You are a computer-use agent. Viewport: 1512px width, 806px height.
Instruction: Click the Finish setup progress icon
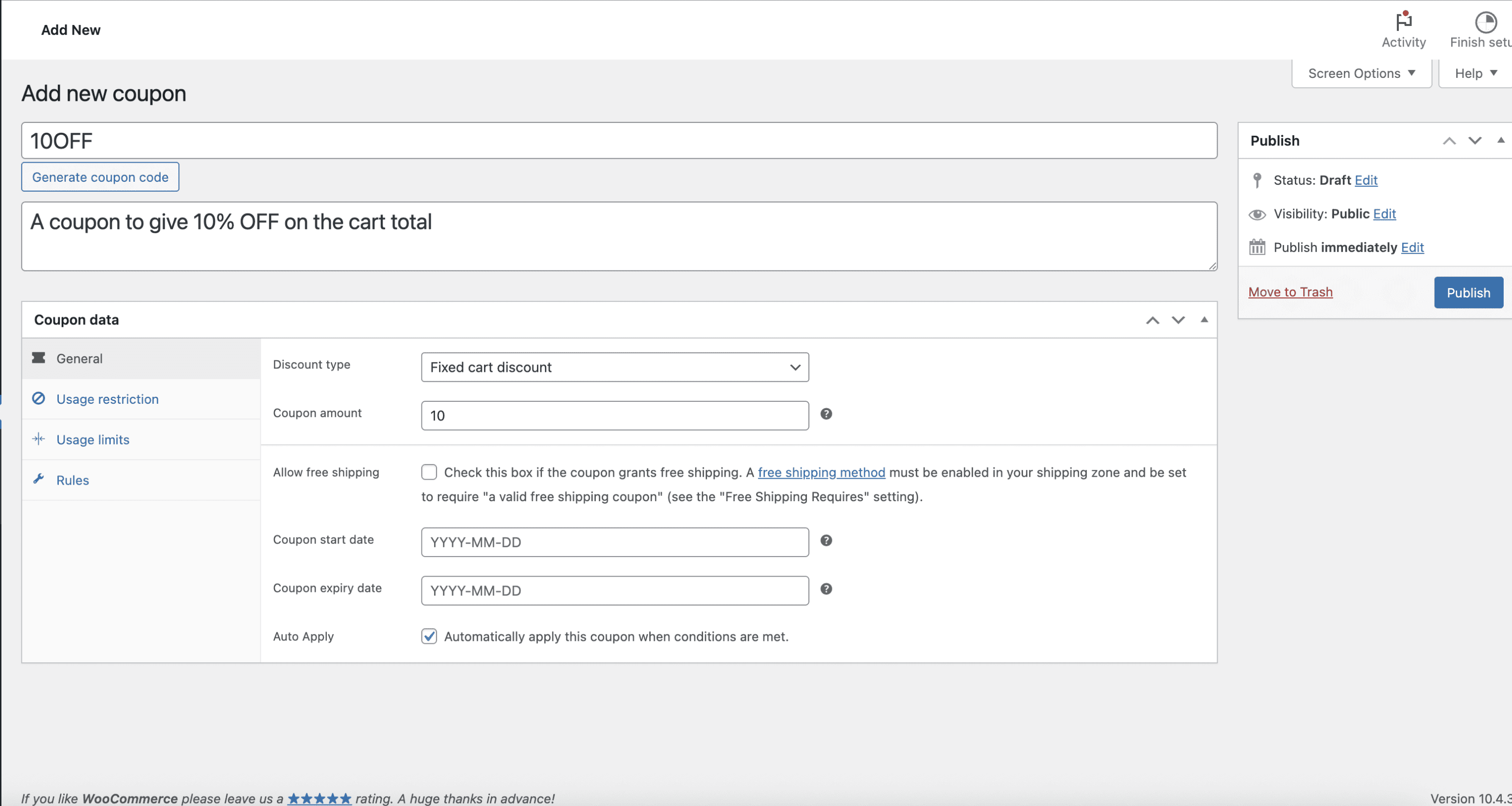click(x=1485, y=23)
